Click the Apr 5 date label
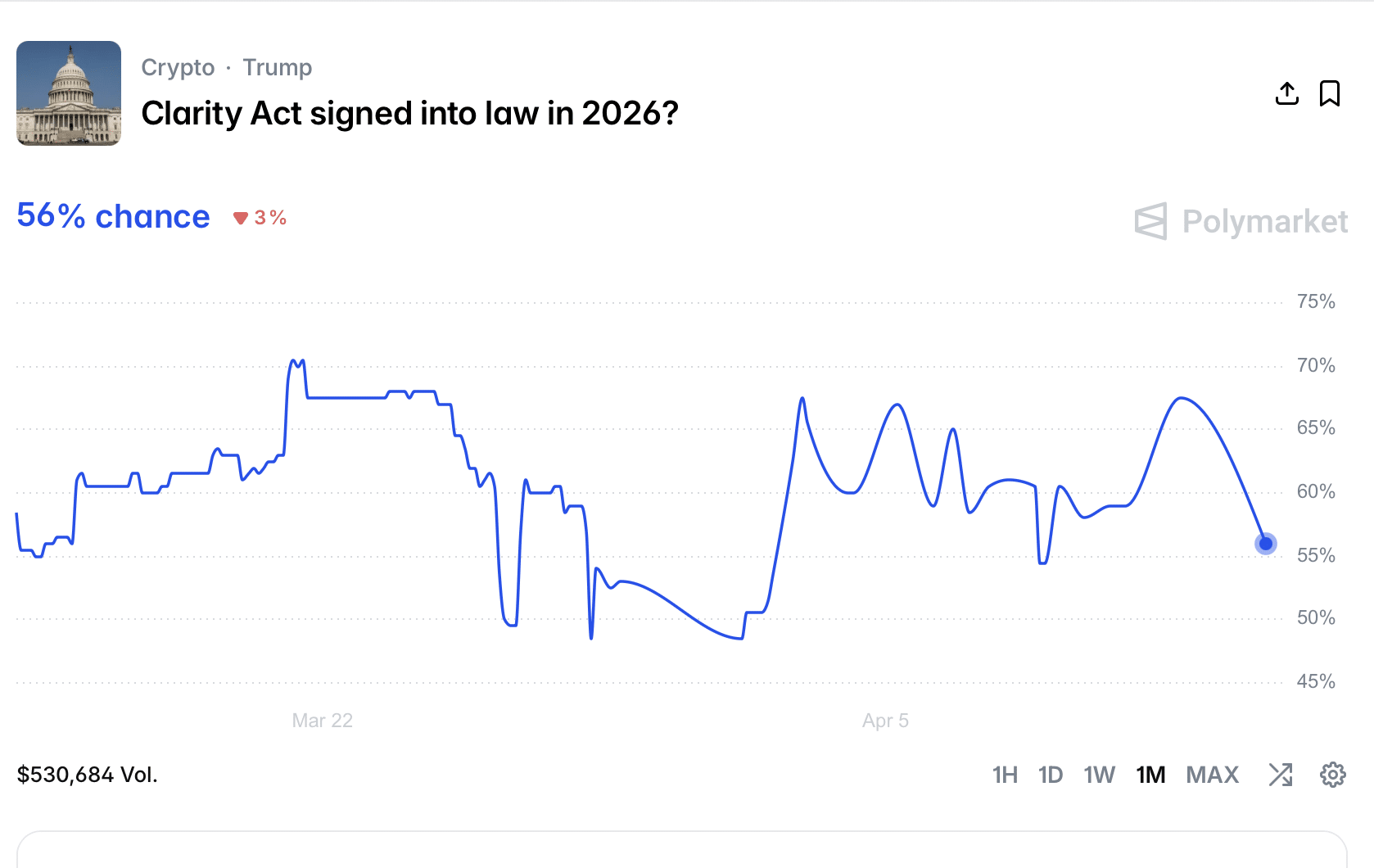The width and height of the screenshot is (1374, 868). (885, 721)
